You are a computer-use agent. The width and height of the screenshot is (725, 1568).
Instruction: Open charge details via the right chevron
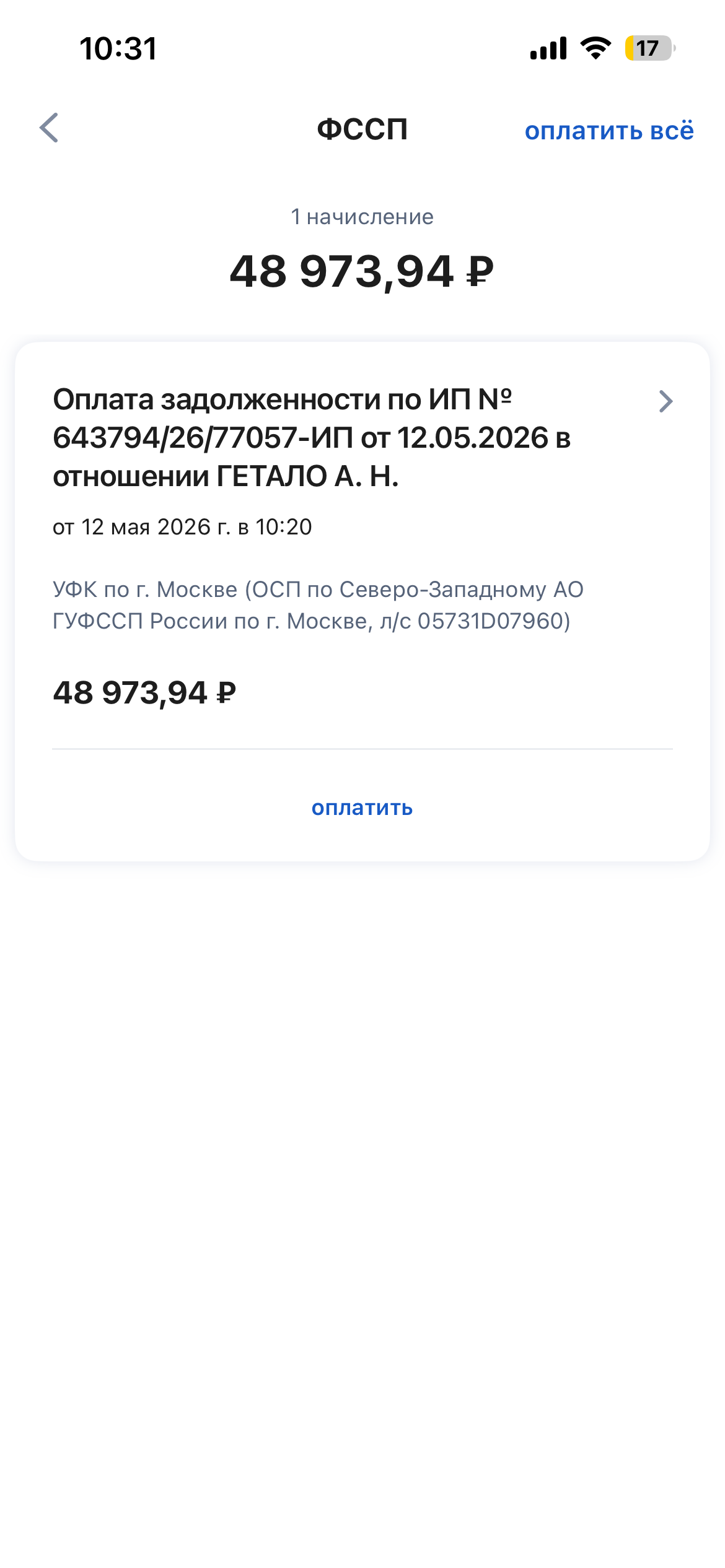point(666,401)
